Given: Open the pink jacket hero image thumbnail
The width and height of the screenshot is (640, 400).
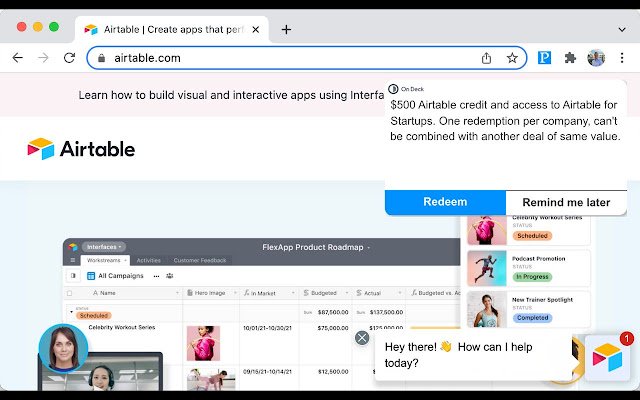Looking at the screenshot, I should [203, 343].
